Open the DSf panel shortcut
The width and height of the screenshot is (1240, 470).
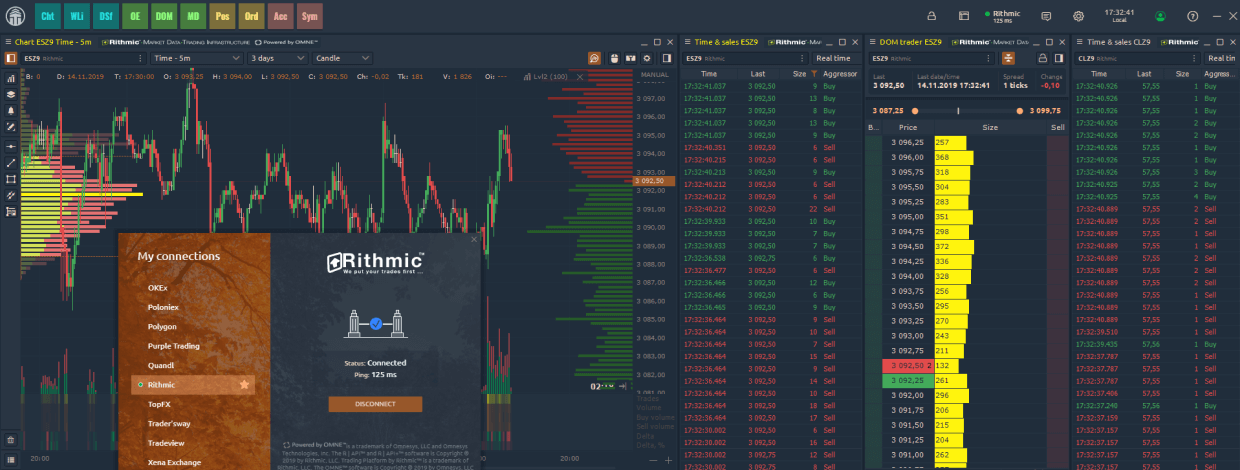pyautogui.click(x=106, y=16)
